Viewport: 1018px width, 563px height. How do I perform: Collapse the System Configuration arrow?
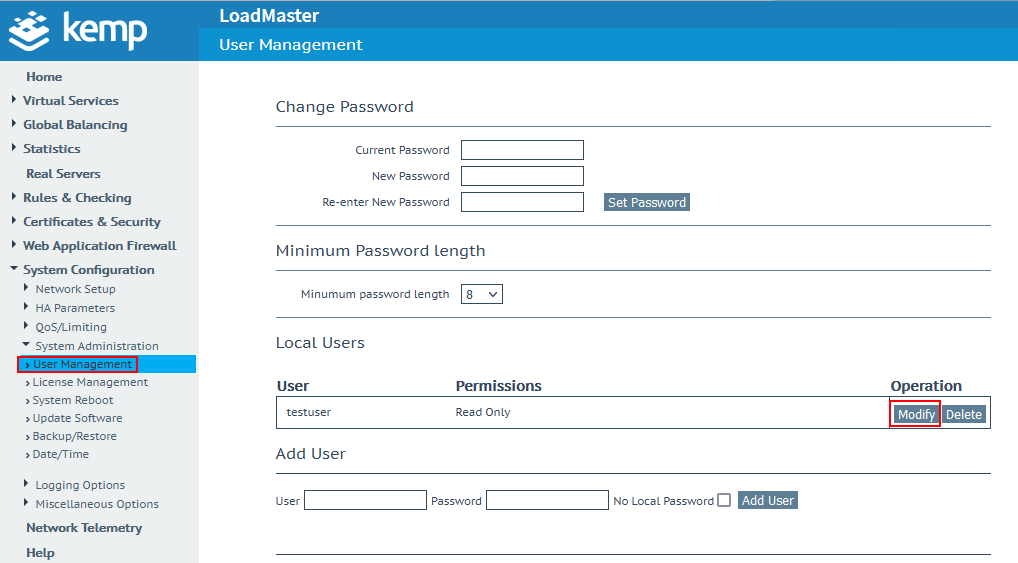(x=14, y=268)
